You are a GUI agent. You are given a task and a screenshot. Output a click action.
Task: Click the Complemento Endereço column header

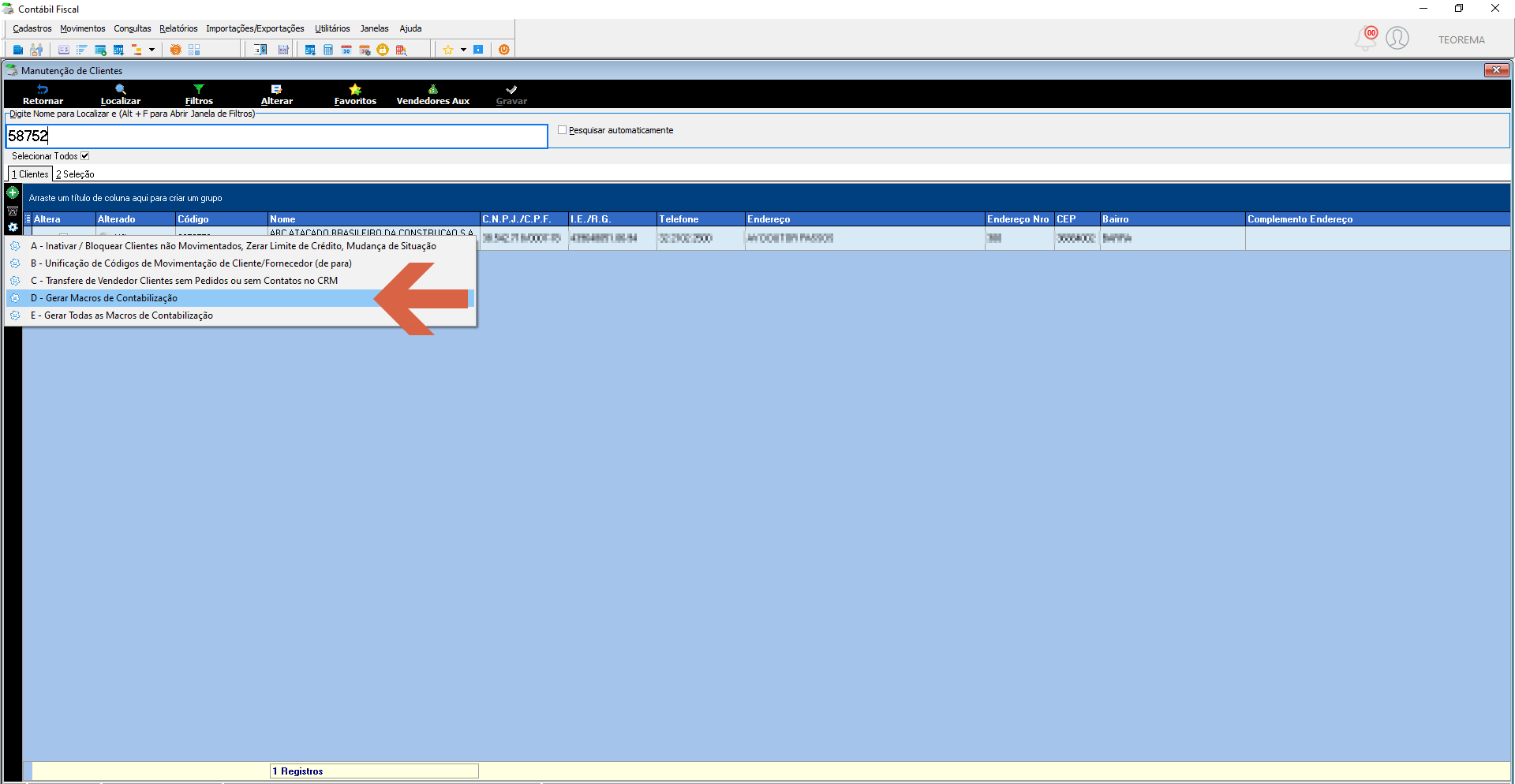[1378, 219]
